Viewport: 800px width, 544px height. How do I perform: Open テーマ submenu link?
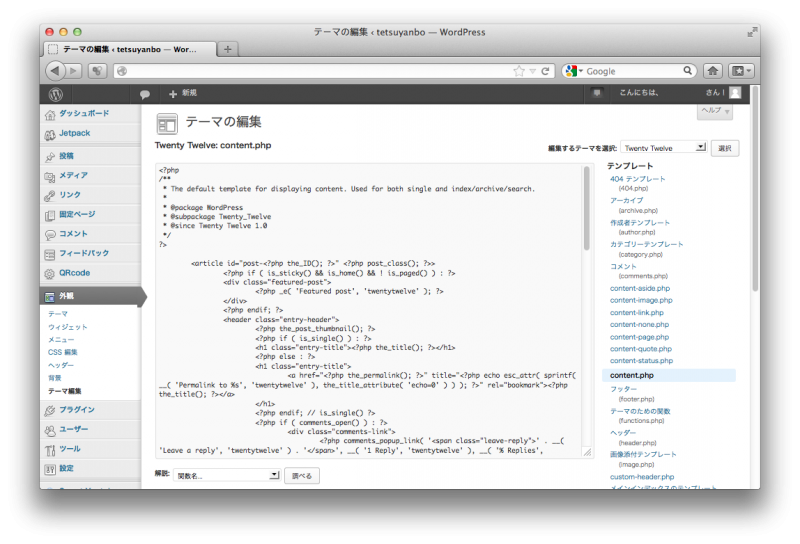click(58, 314)
